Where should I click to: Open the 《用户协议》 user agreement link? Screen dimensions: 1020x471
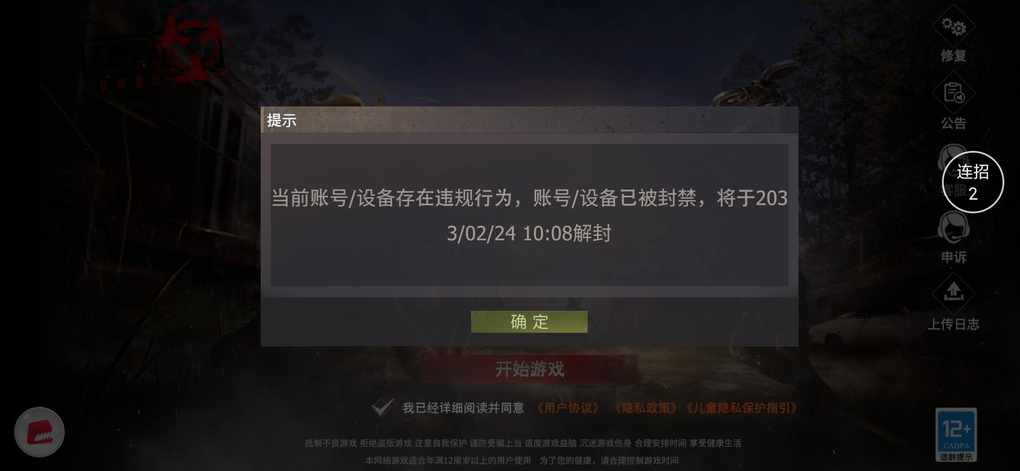(567, 408)
